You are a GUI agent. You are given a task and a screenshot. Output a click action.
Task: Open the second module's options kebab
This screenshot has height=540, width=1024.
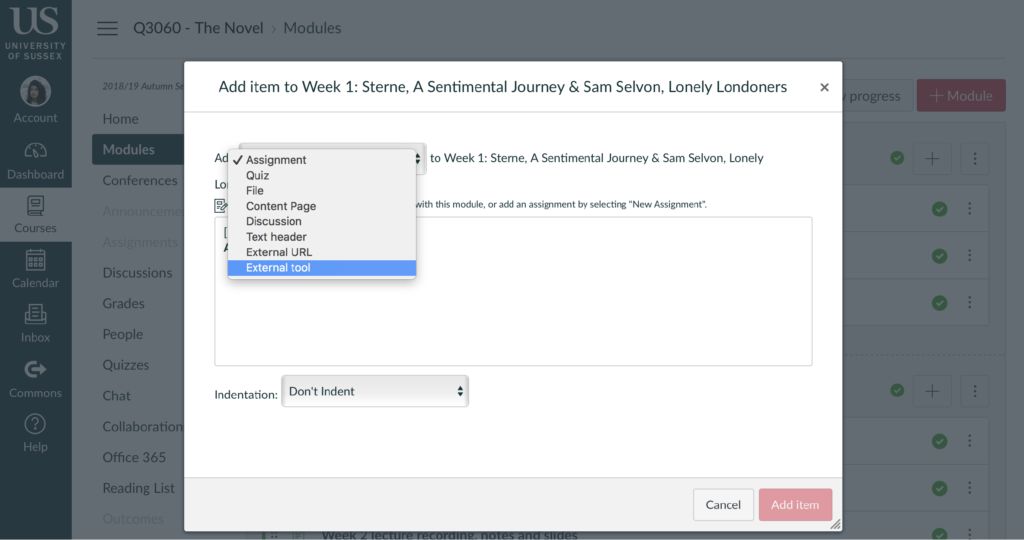coord(974,391)
